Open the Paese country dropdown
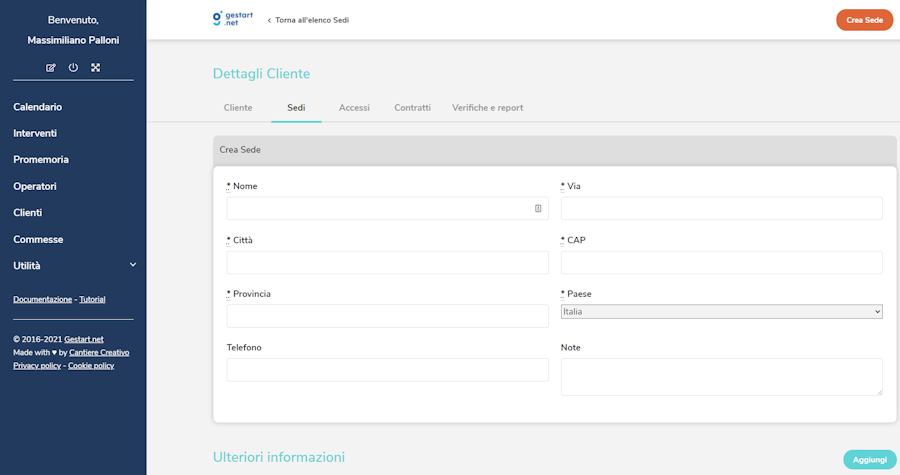The height and width of the screenshot is (475, 900). 721,312
